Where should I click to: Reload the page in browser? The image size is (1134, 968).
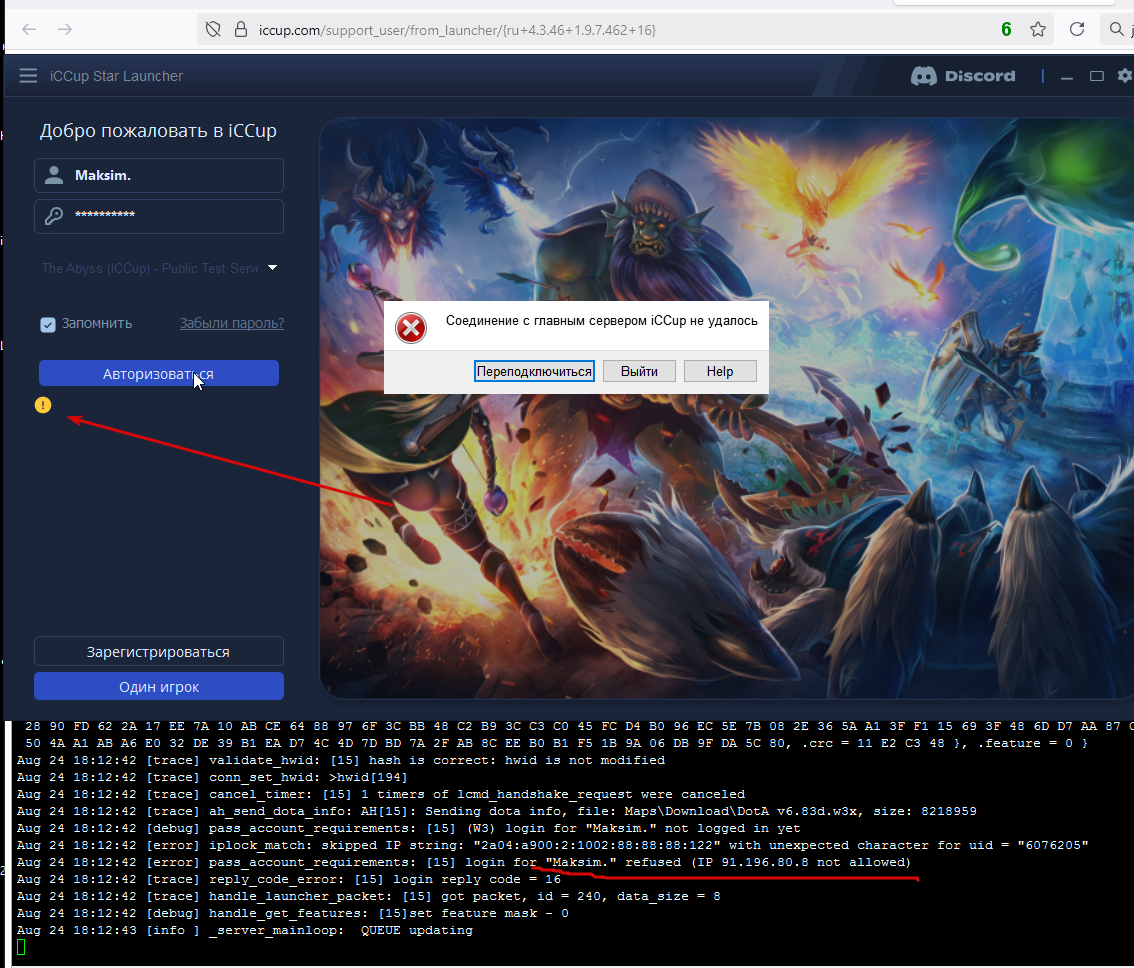click(x=1077, y=29)
